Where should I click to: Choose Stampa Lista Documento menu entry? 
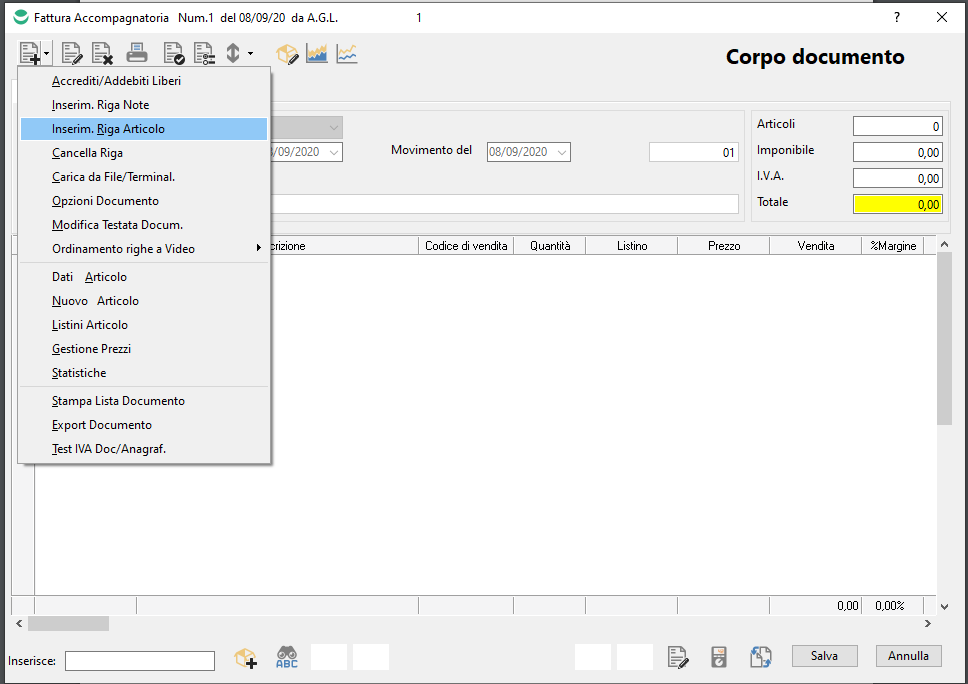pos(118,401)
